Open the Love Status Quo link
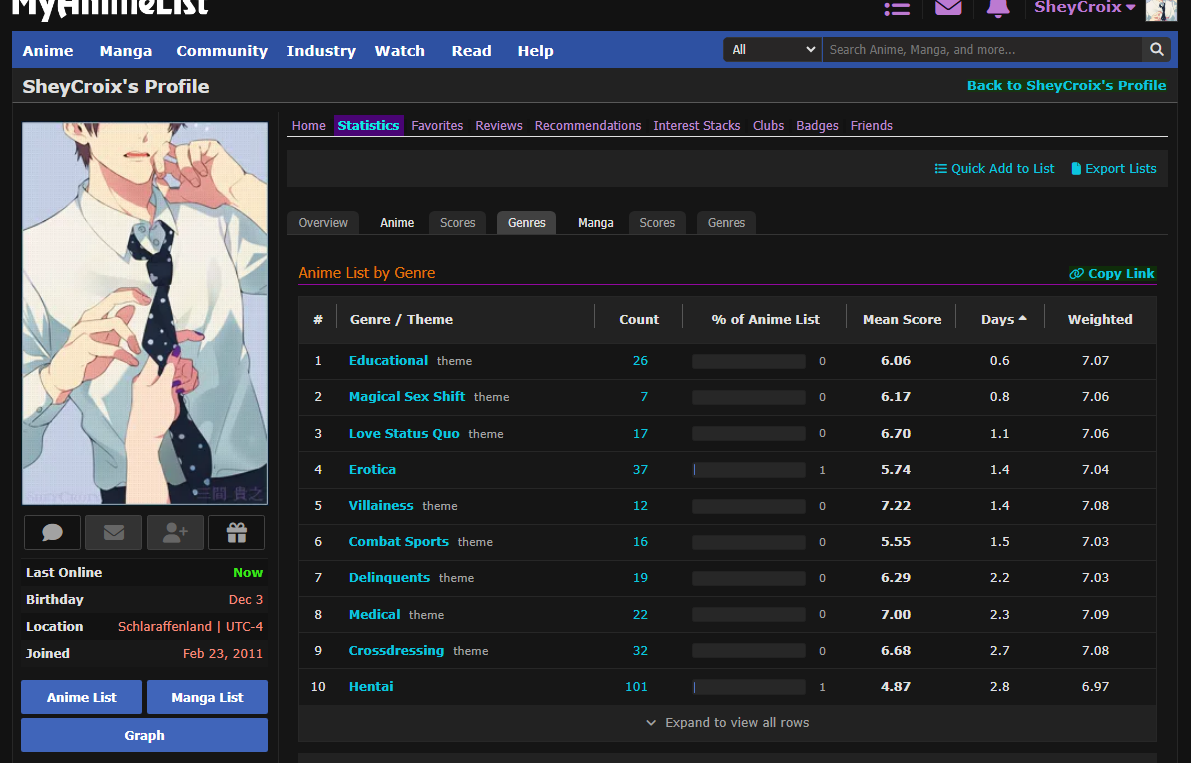 (x=404, y=434)
